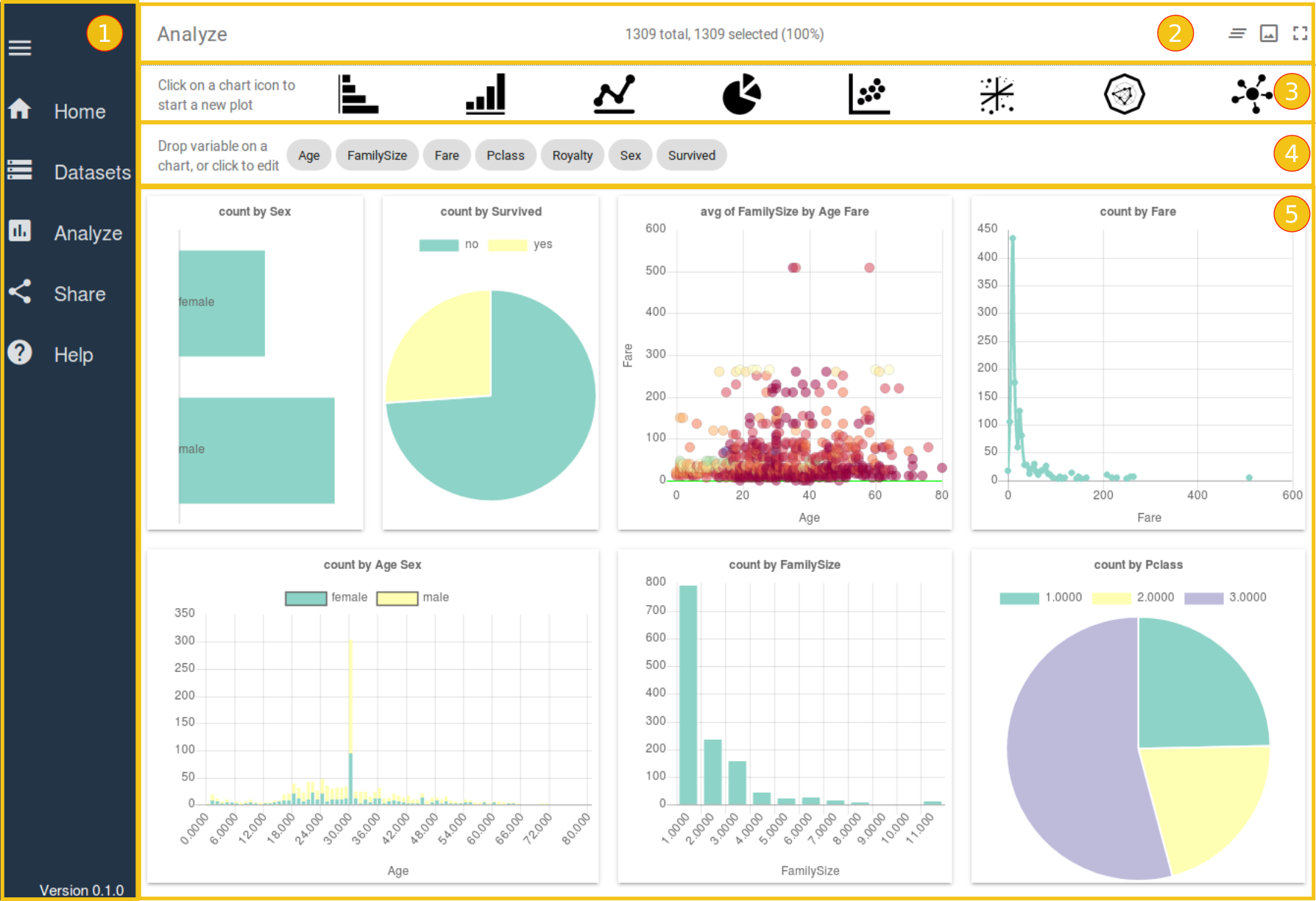Click the Pclass variable chip

(506, 155)
